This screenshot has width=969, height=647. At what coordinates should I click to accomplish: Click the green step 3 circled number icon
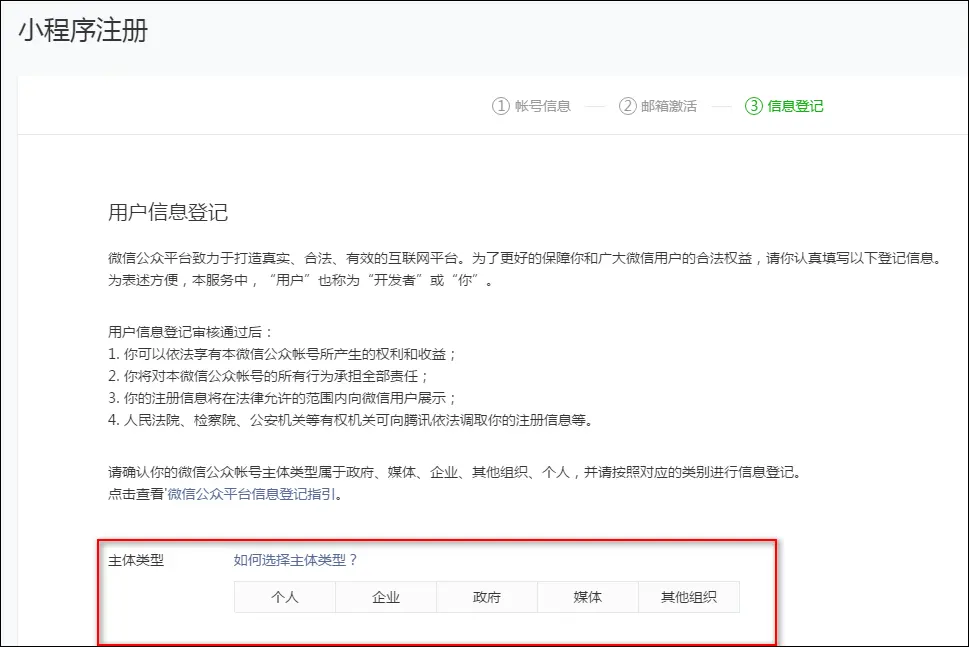click(x=754, y=106)
